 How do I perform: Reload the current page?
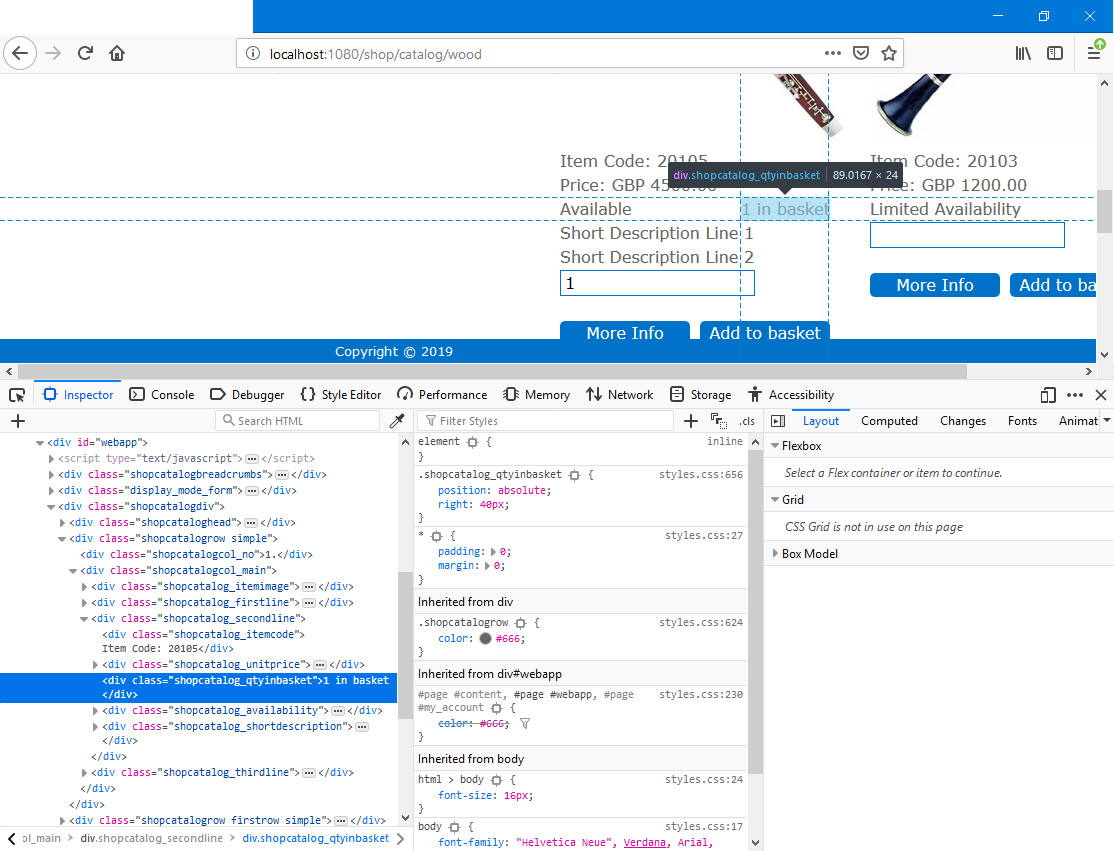point(85,53)
